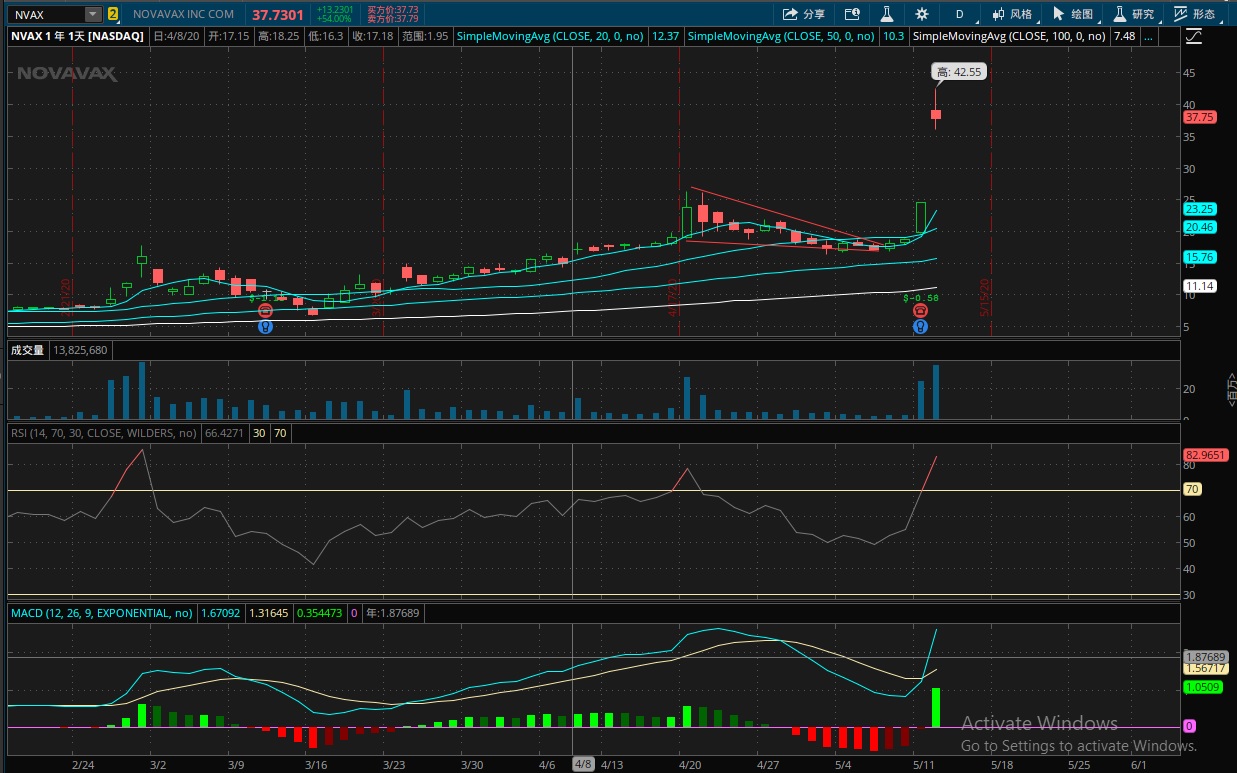Click the RSI (14, 70, 30, CLOSE, WILDERS) label
This screenshot has height=773, width=1237.
click(103, 433)
